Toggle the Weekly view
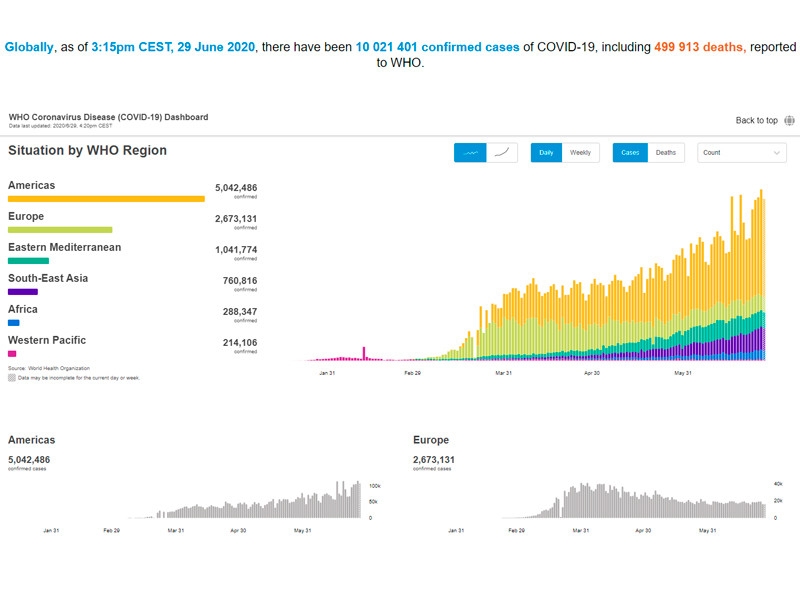The image size is (800, 600). [580, 153]
